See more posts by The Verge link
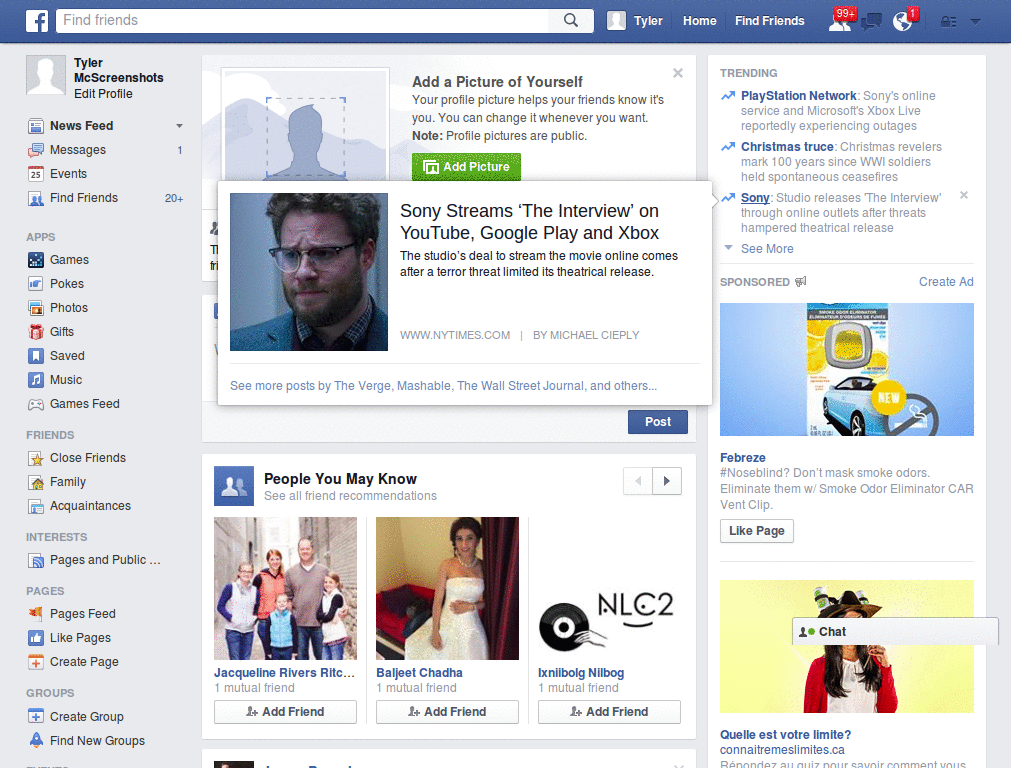 (443, 386)
